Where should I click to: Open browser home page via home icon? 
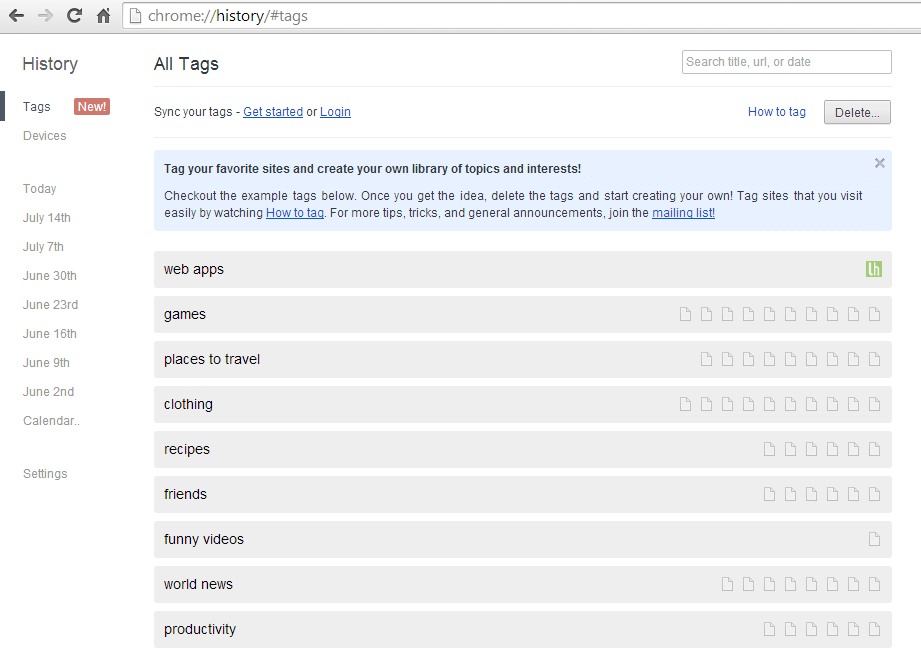(103, 15)
